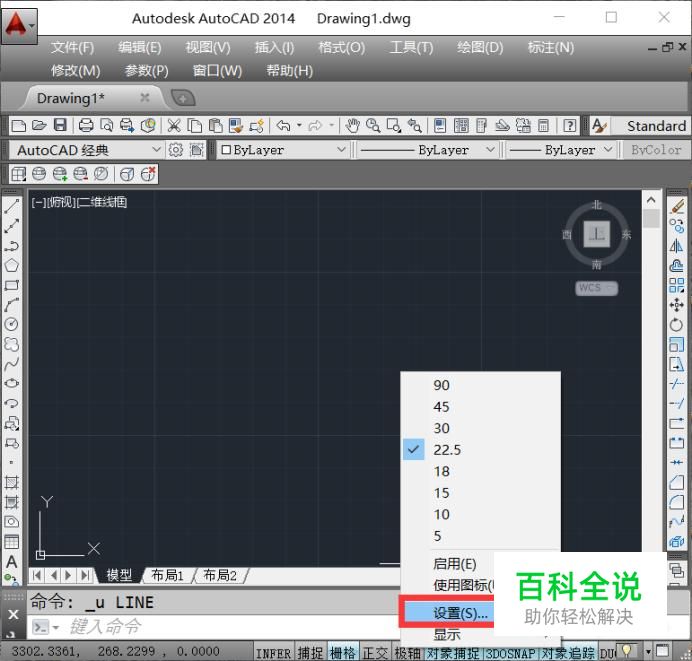Select the Erase tool in Modify toolbar

677,207
